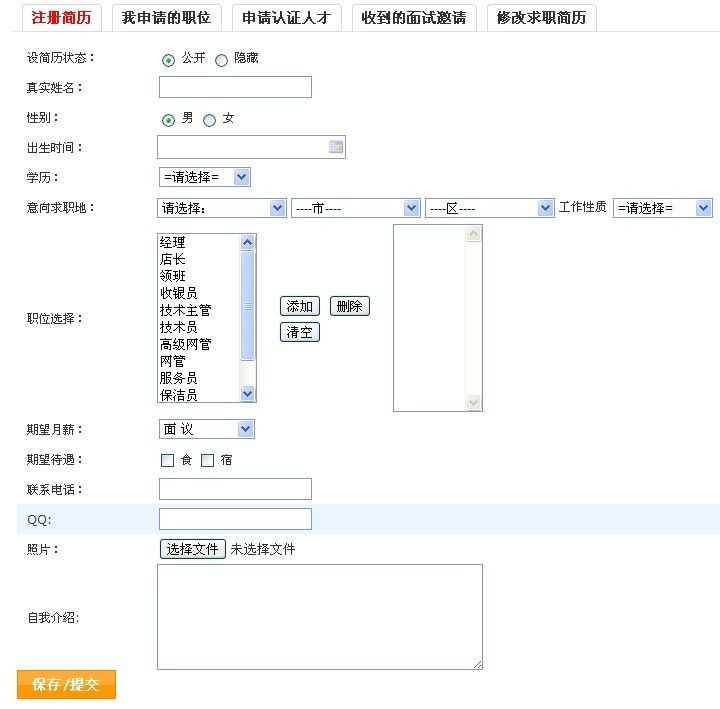The width and height of the screenshot is (720, 709).
Task: Select 技术主管 in the position list
Action: point(186,311)
